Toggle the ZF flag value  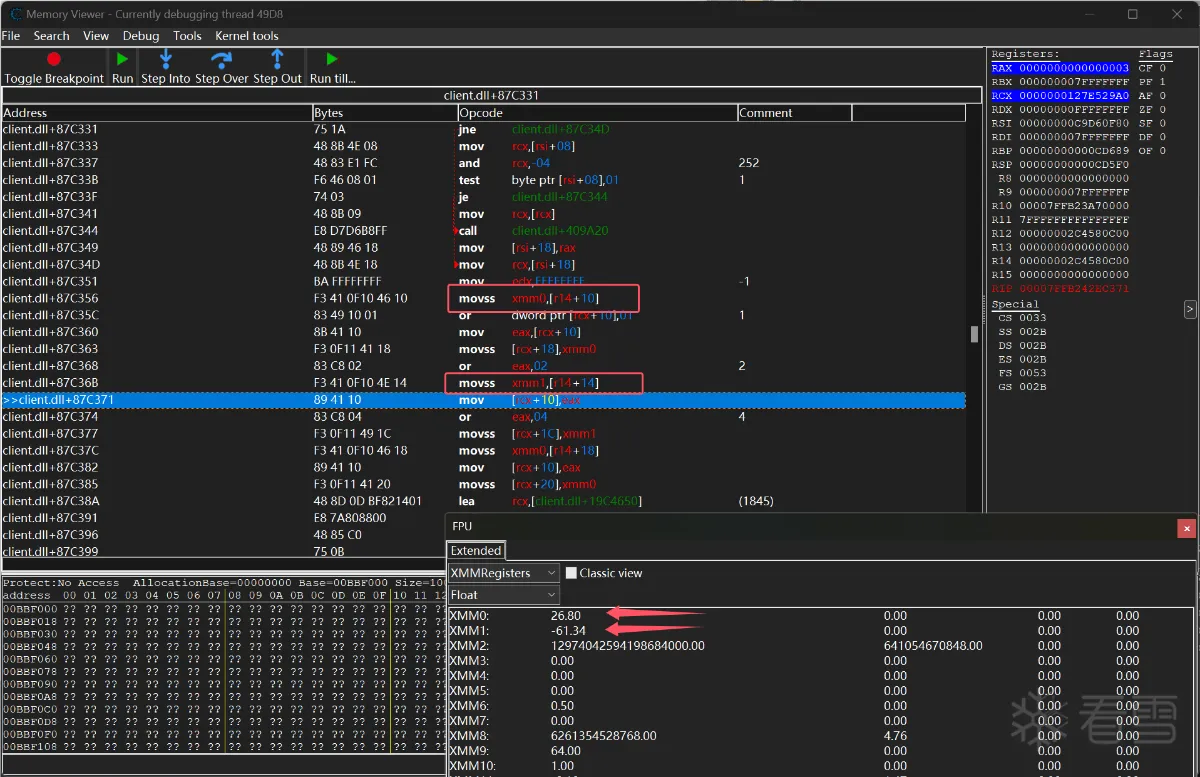click(x=1160, y=110)
